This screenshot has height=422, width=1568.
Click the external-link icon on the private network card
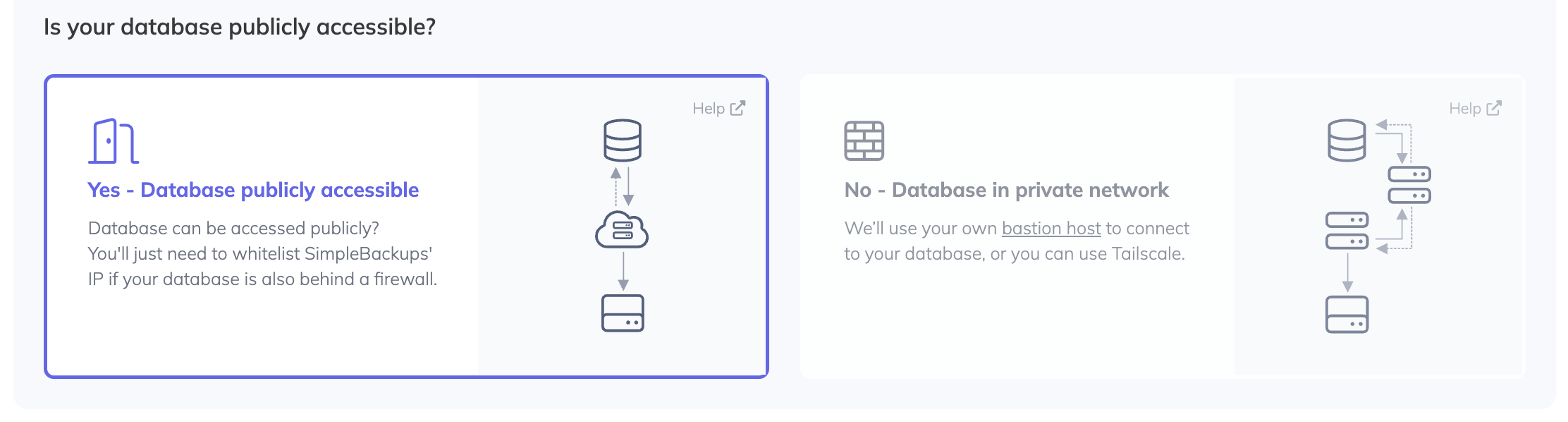(1494, 108)
